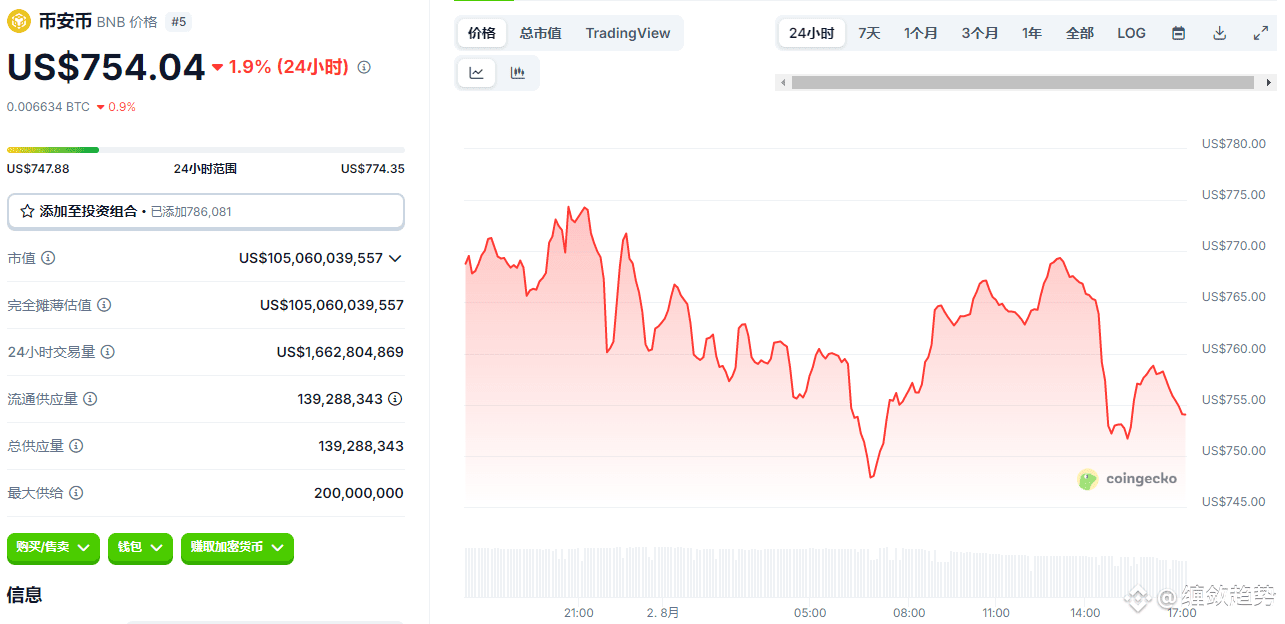
Task: Open info icon next to 24小时 change
Action: [364, 67]
